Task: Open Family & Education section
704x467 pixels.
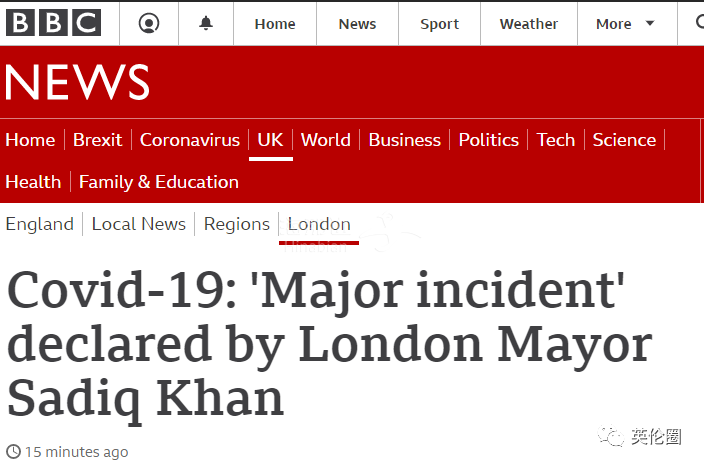Action: pyautogui.click(x=159, y=182)
